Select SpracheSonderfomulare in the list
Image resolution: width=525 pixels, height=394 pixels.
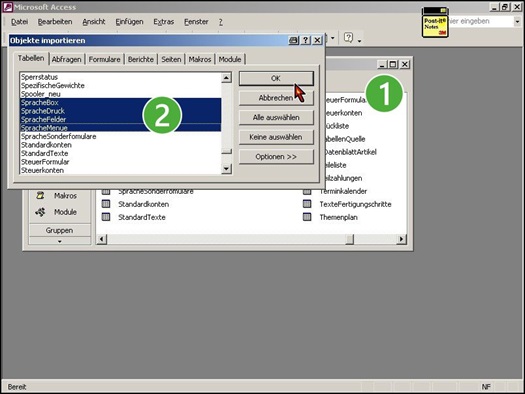[121, 136]
